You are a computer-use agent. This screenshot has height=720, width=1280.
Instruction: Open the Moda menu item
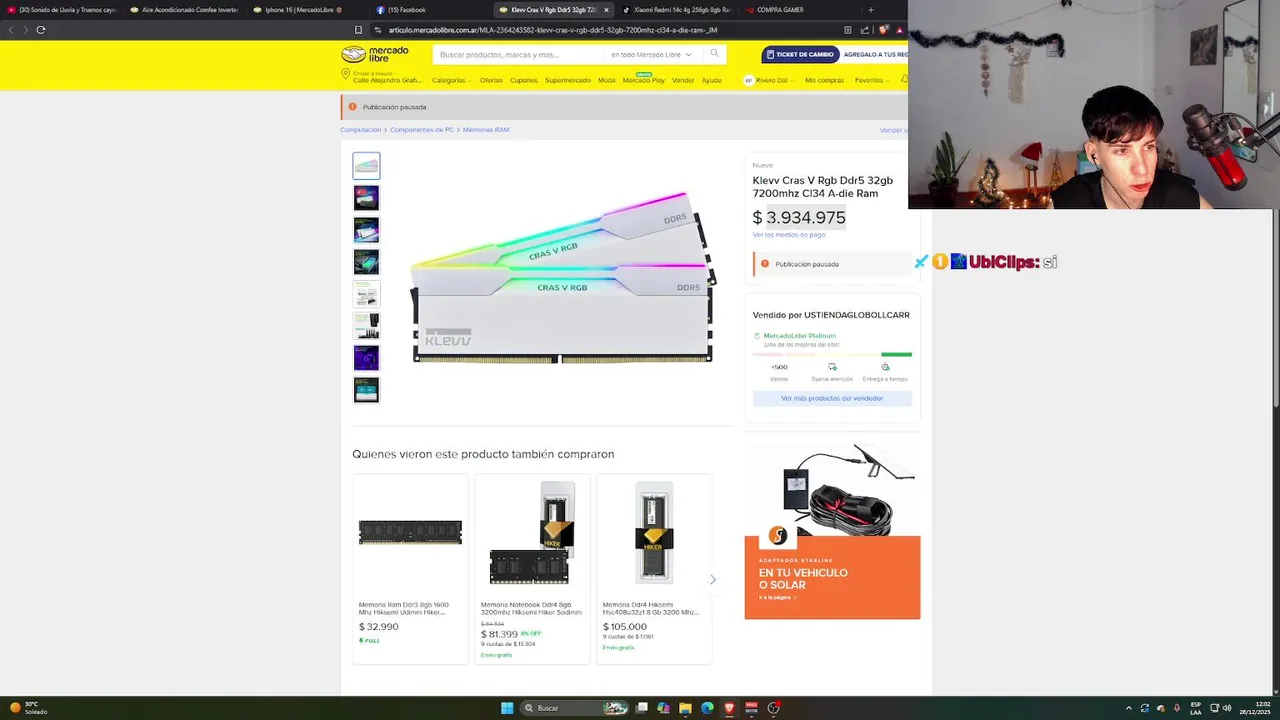point(607,80)
